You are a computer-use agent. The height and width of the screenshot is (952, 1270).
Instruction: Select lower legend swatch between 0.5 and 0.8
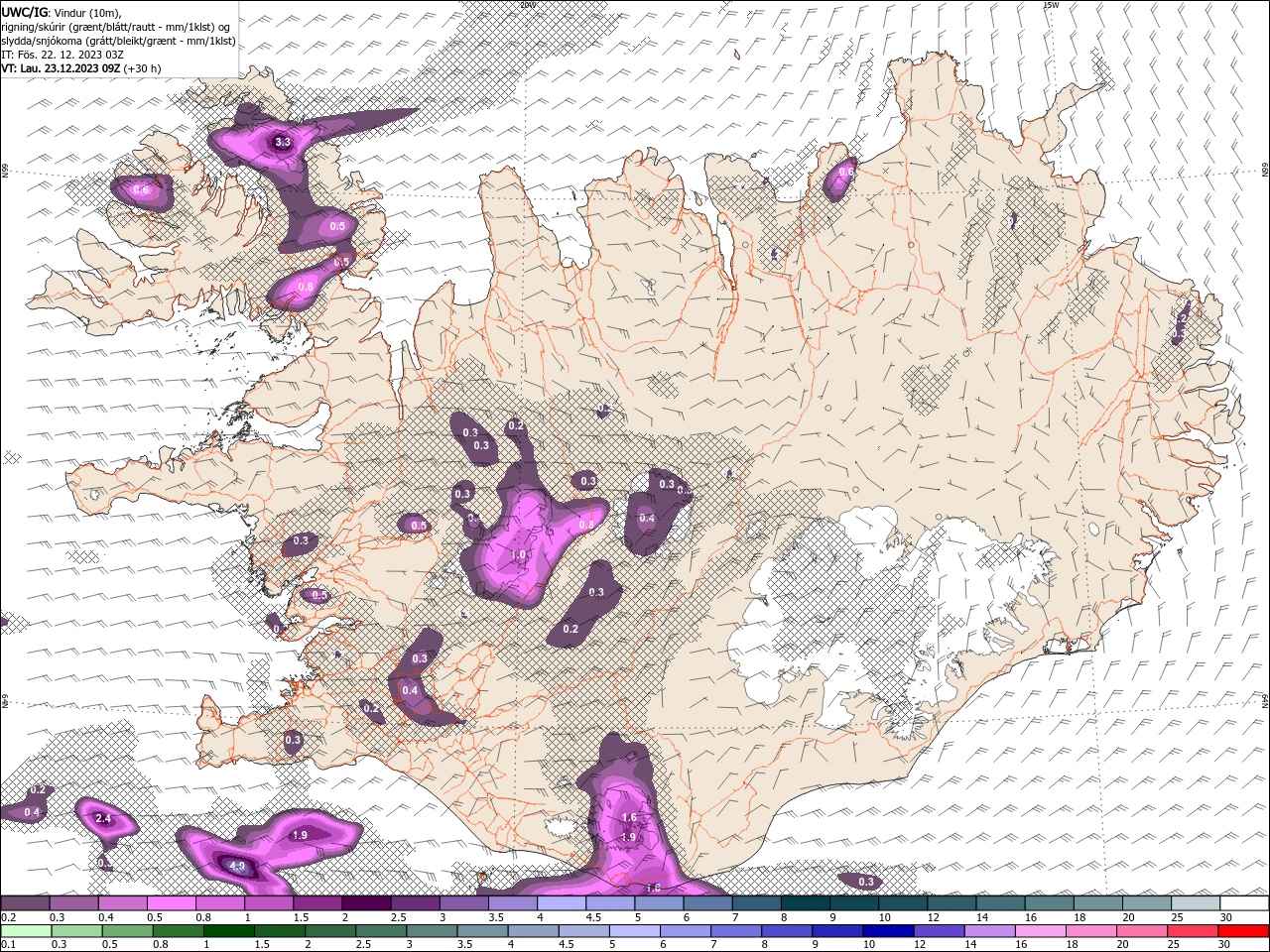(x=127, y=931)
